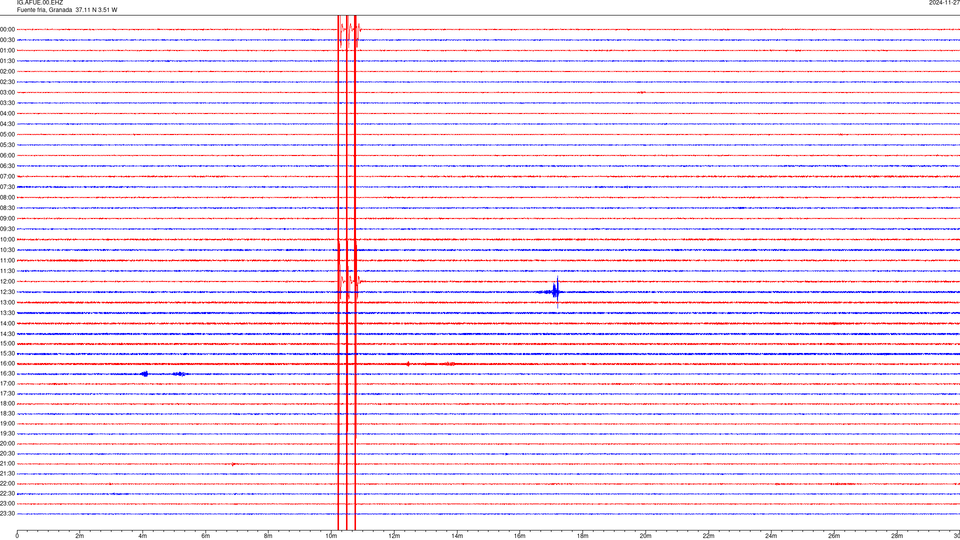Screen dimensions: 960x540
Task: Click the 6m tick on the time axis
Action: click(x=206, y=536)
